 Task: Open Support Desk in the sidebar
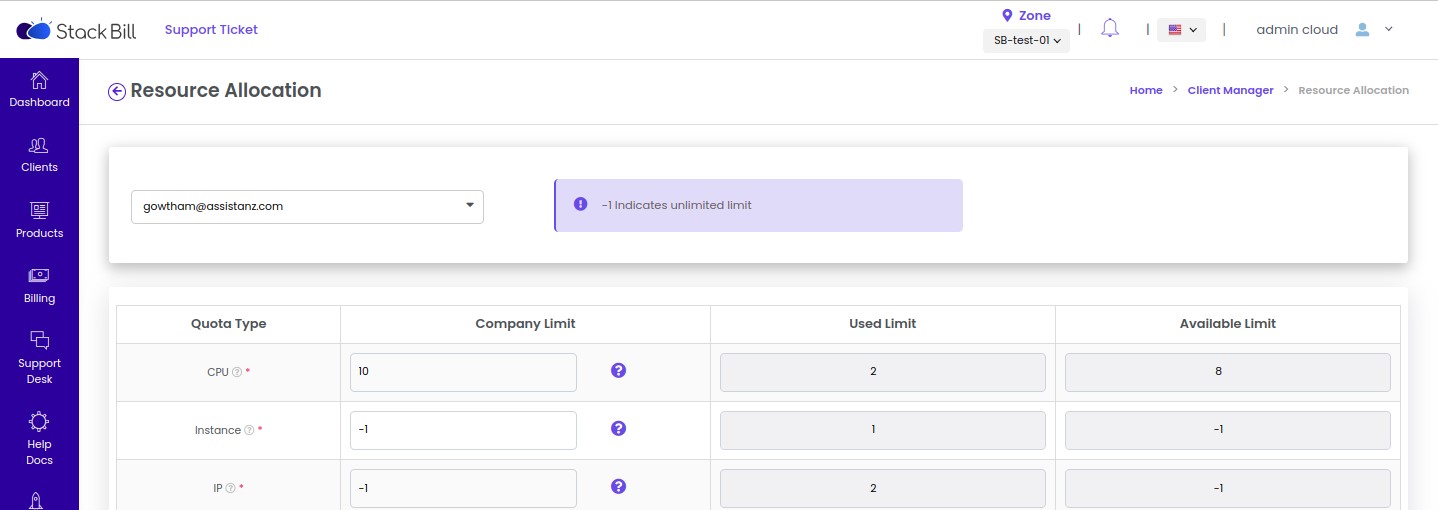pos(39,358)
